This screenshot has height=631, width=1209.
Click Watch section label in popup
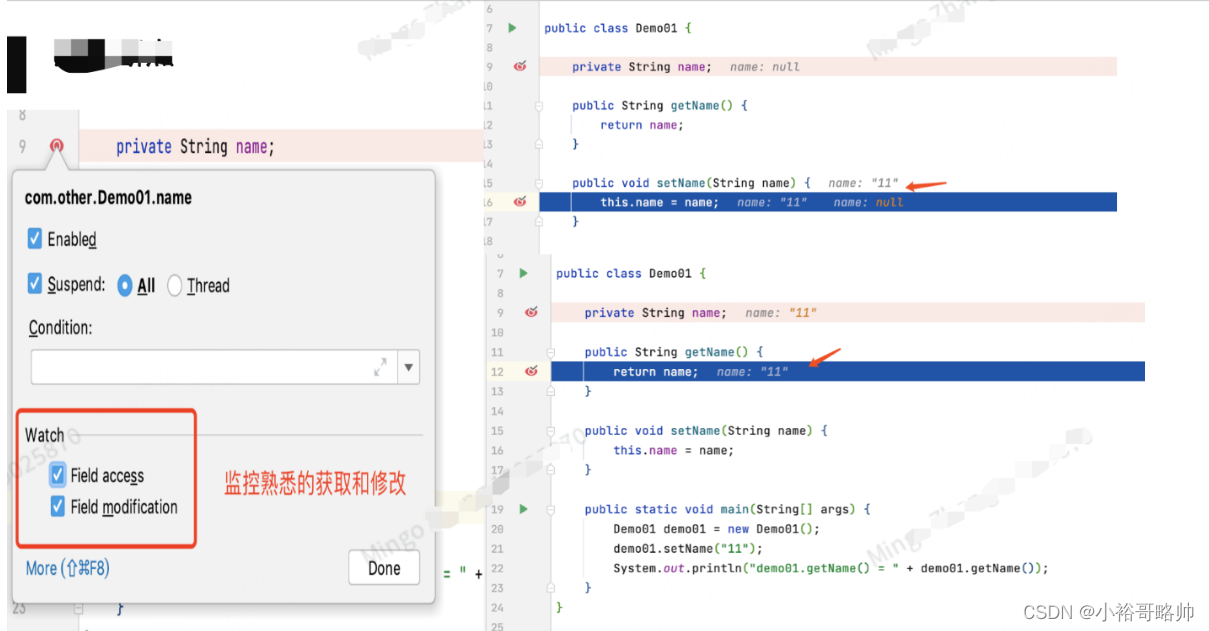[x=44, y=435]
